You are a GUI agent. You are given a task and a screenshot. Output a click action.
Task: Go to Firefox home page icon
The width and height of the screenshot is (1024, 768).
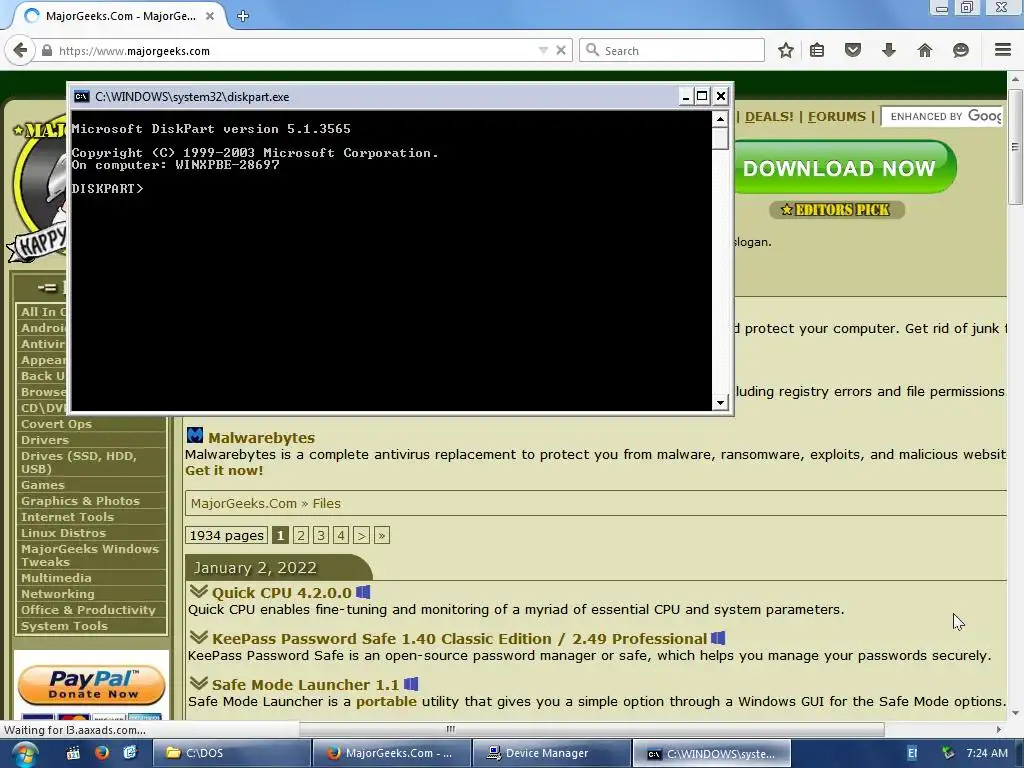coord(925,50)
